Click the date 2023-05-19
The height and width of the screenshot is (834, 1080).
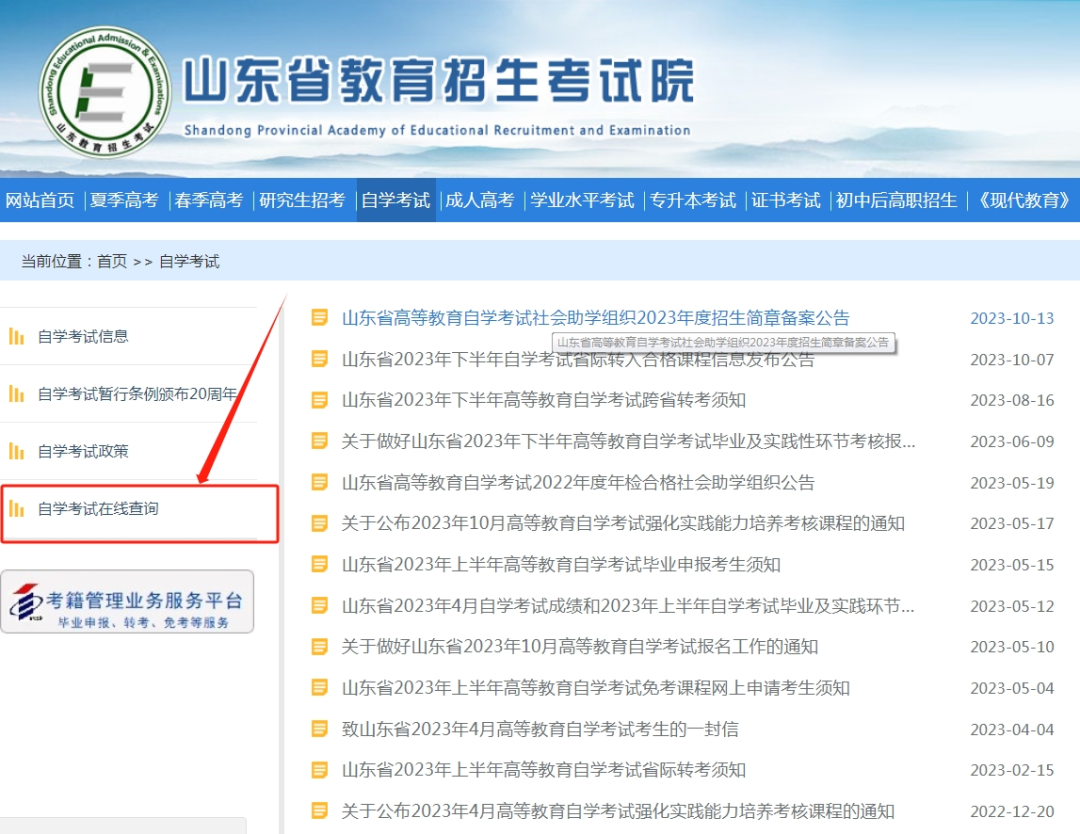pos(1012,483)
